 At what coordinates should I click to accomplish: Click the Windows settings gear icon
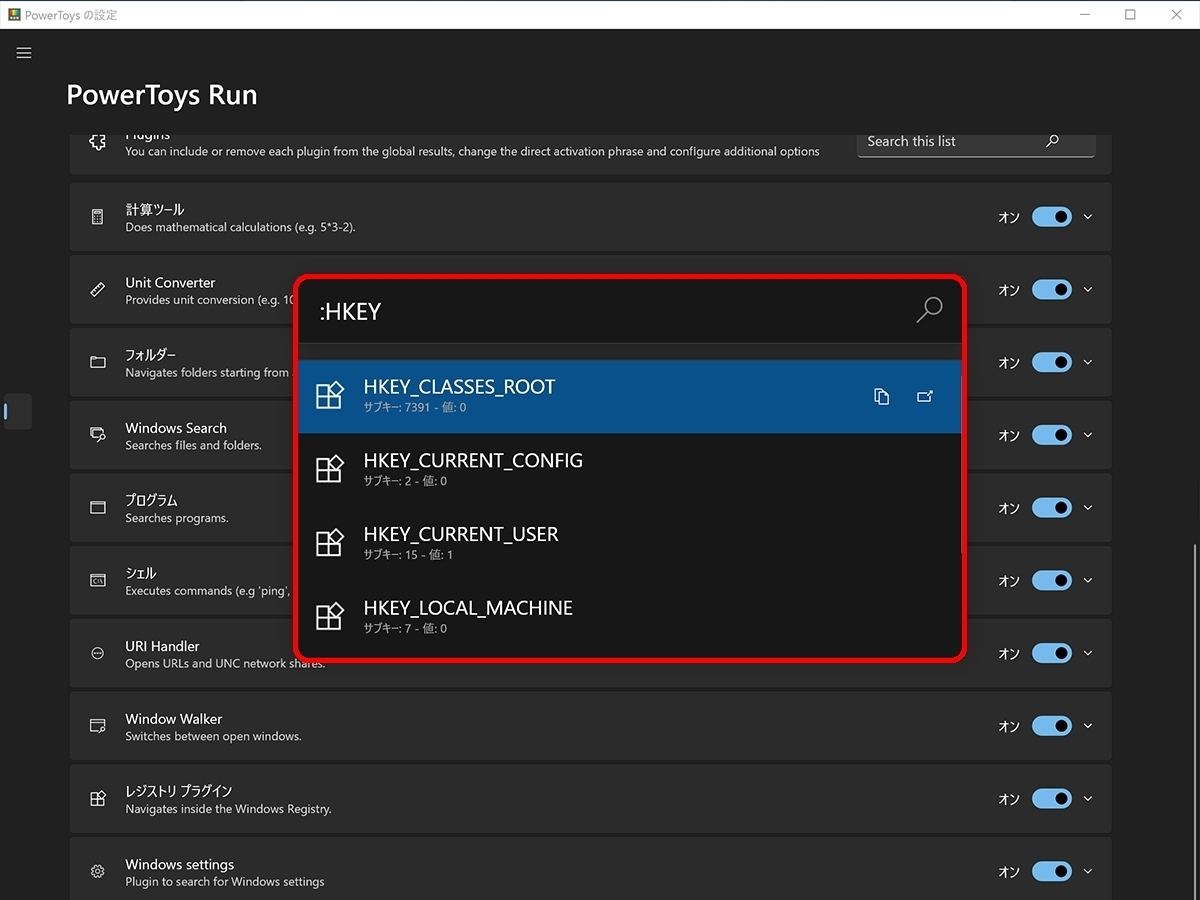tap(97, 872)
